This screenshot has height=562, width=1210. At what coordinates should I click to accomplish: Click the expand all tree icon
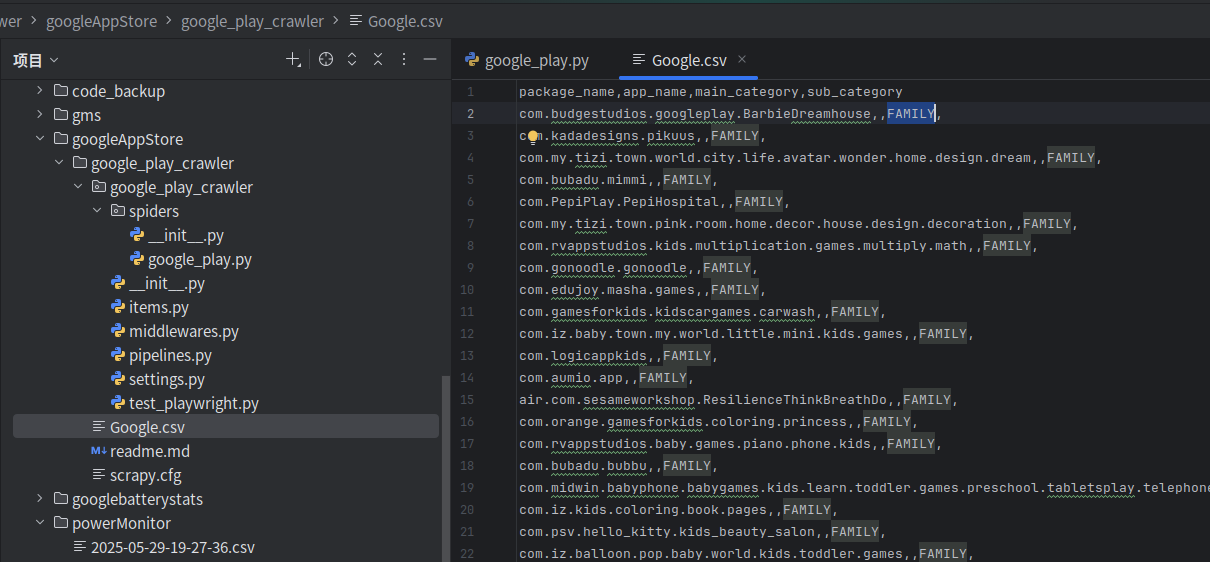(x=352, y=60)
